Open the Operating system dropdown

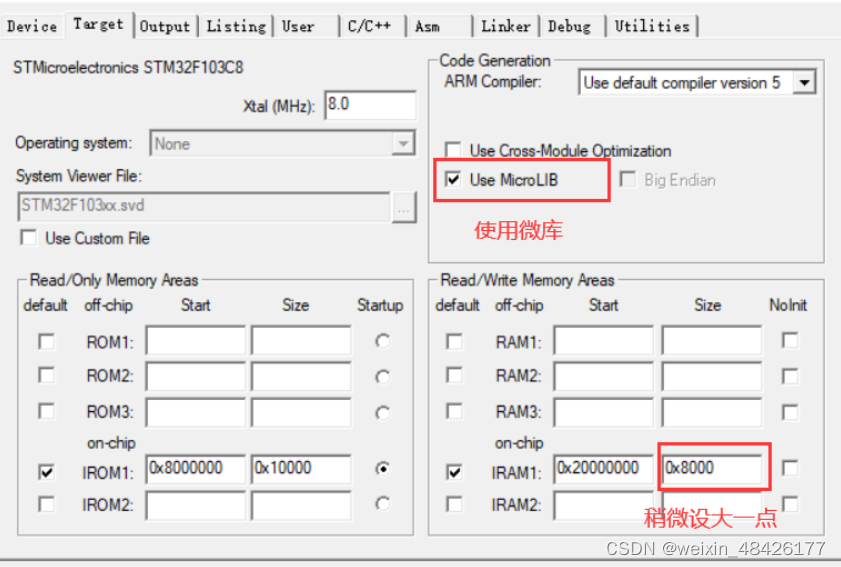pos(282,143)
